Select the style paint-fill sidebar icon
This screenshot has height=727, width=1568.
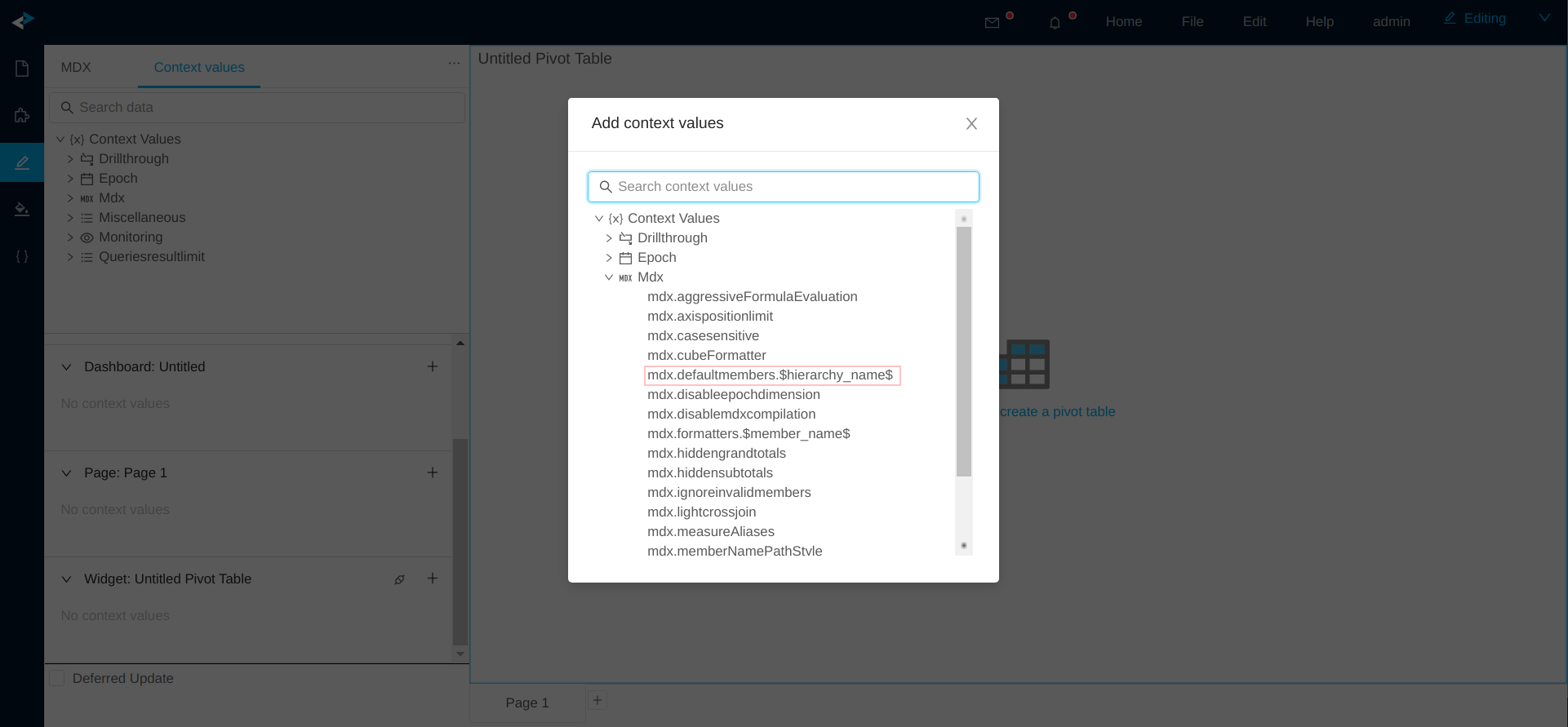click(x=22, y=210)
